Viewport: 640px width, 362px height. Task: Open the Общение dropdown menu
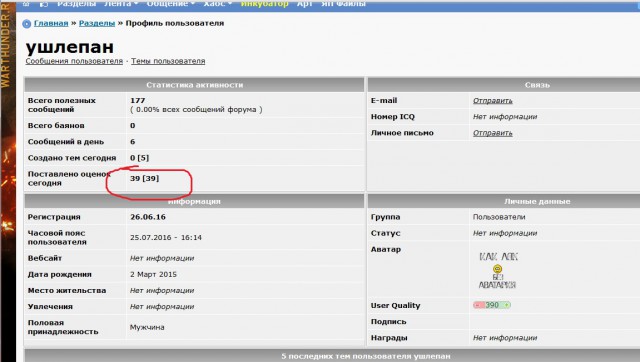point(171,4)
